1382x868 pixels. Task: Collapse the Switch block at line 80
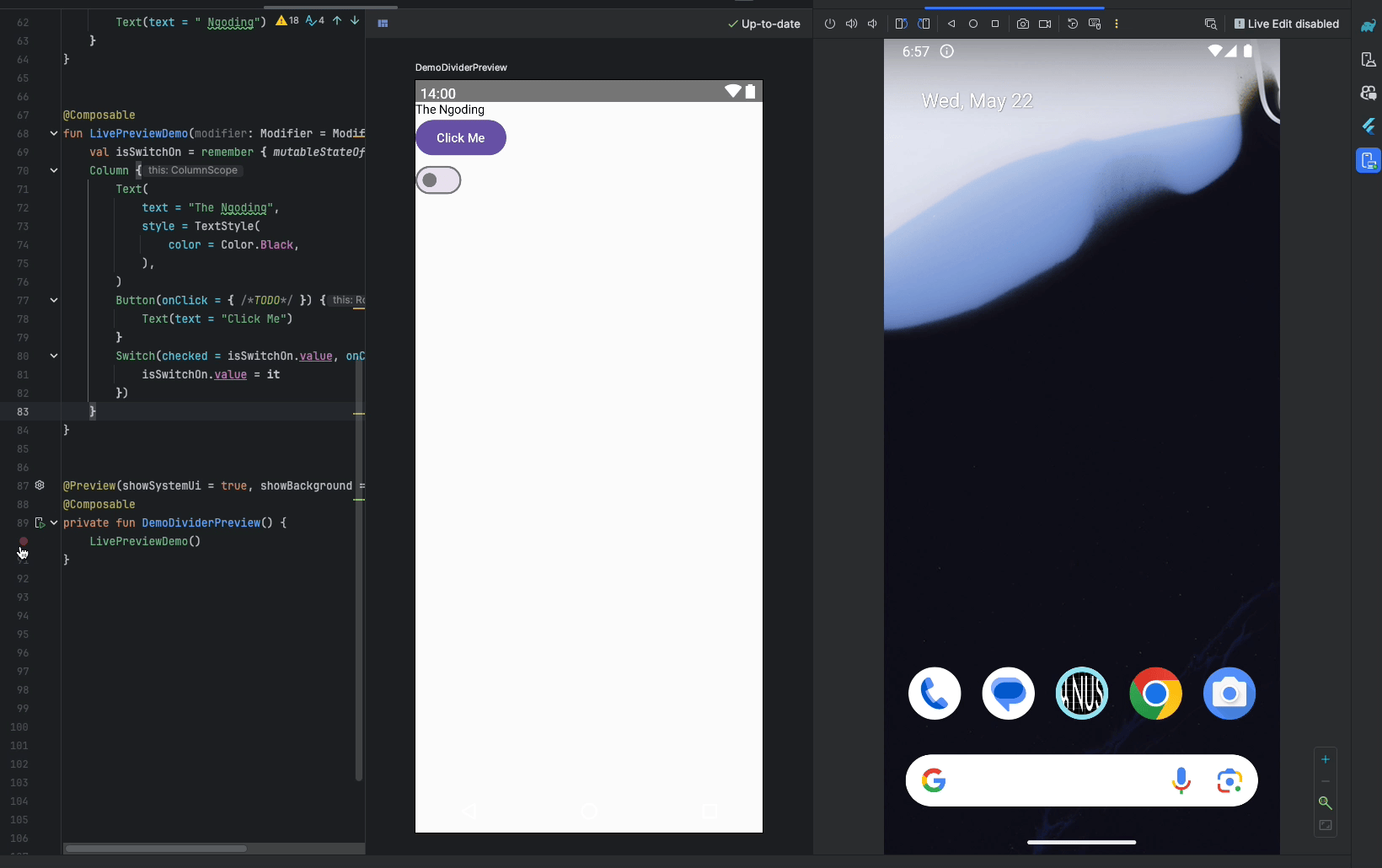[x=54, y=356]
